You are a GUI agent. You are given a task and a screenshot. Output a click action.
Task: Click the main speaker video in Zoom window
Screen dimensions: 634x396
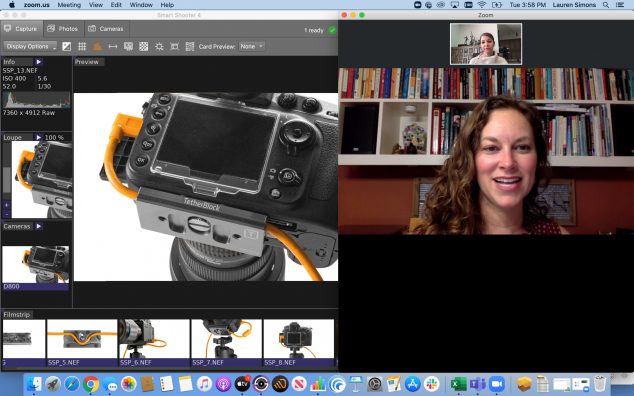coord(486,151)
